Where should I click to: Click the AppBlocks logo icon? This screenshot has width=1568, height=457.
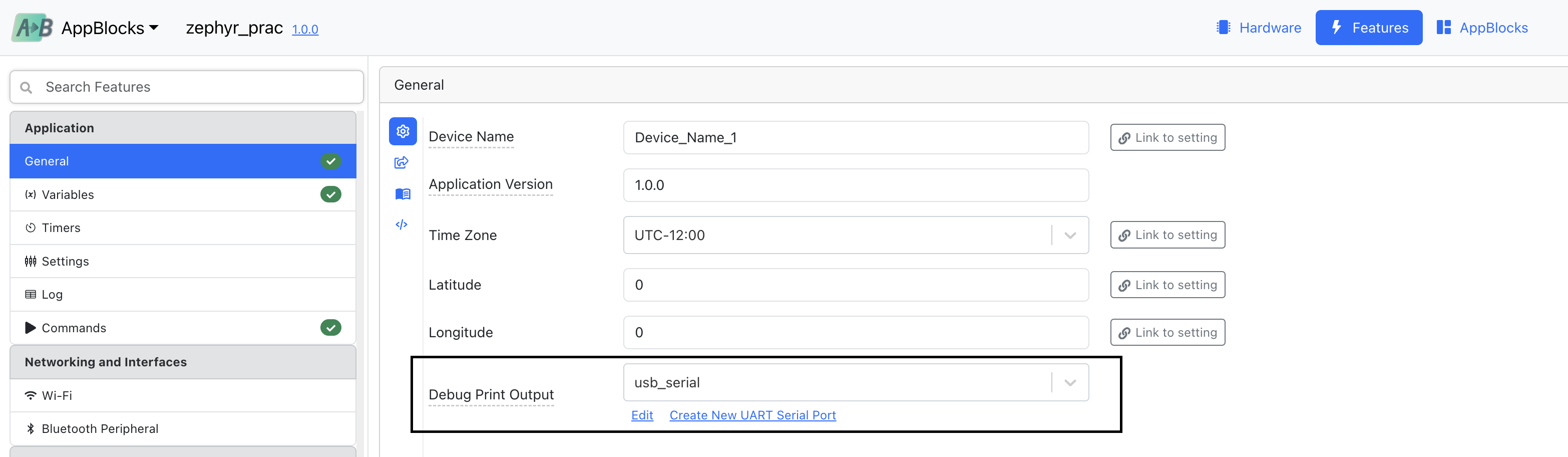[32, 28]
